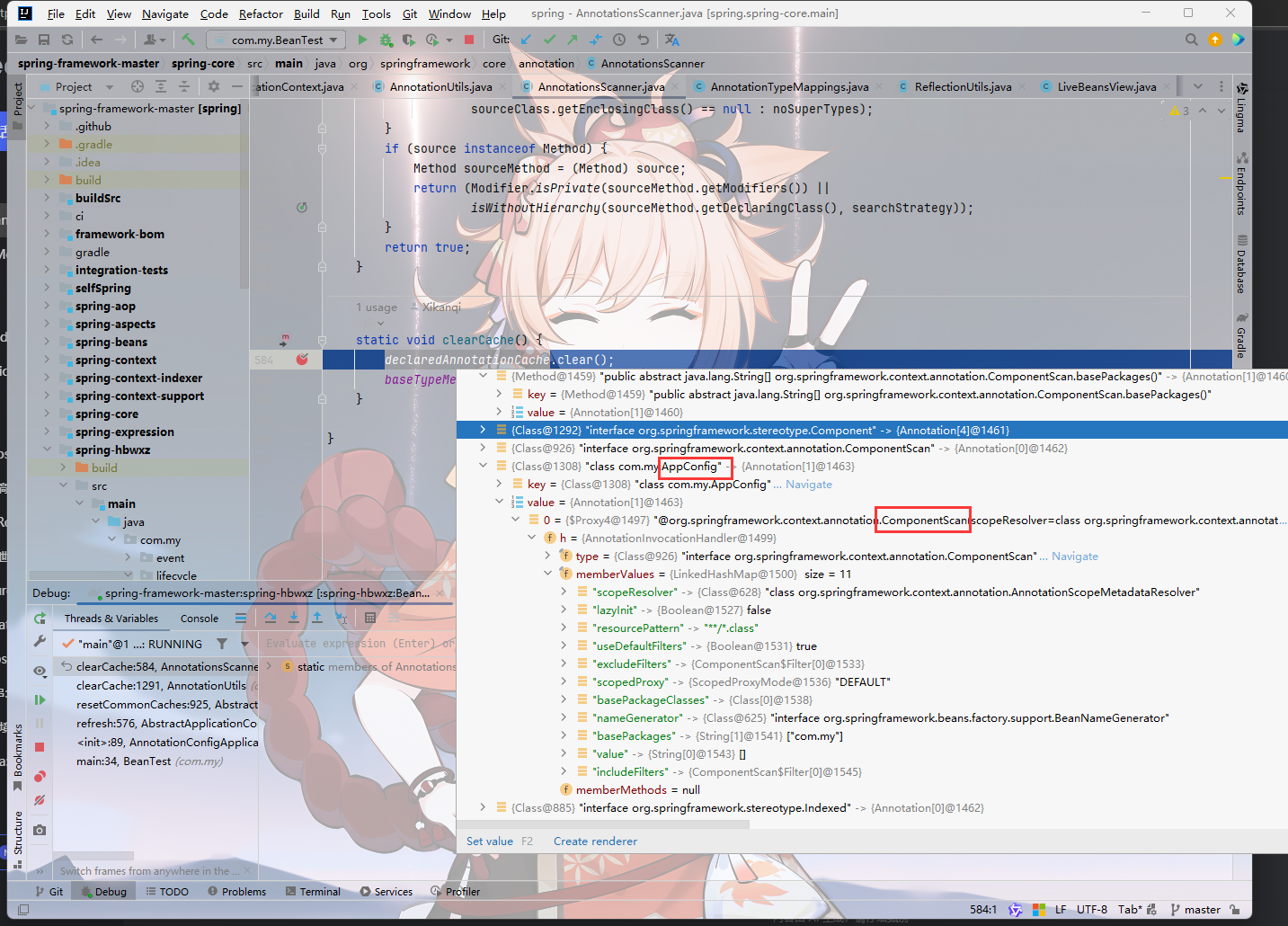Open the Tools menu
This screenshot has width=1288, height=926.
[x=376, y=13]
